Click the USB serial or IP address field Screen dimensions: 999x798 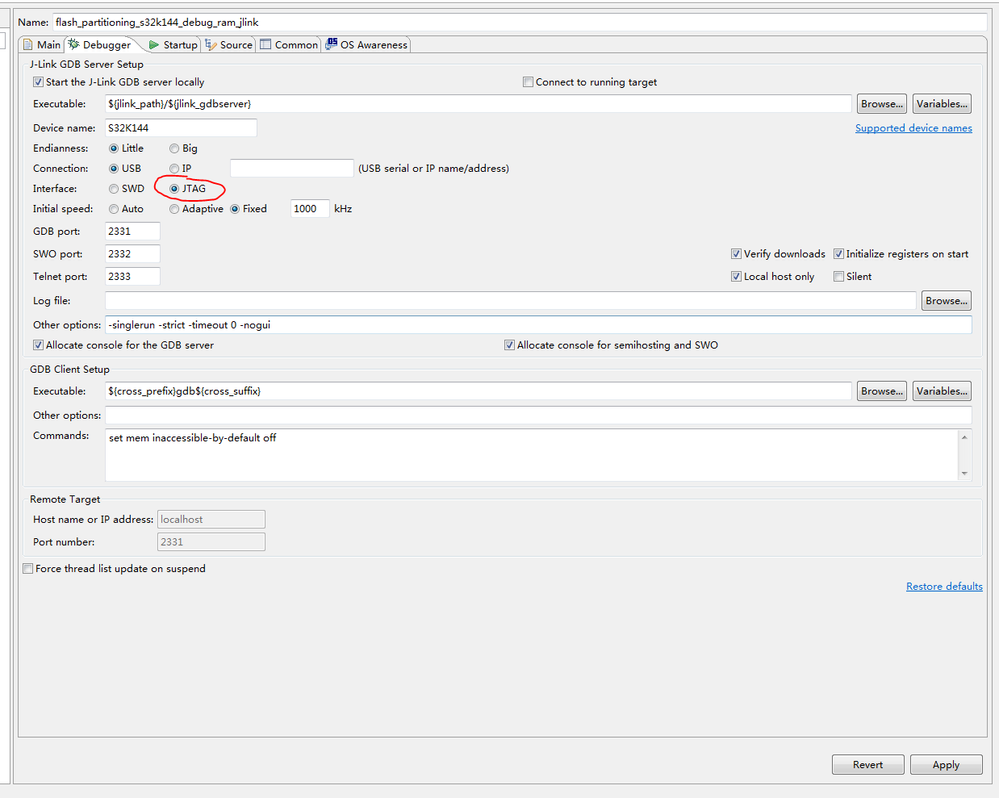tap(292, 169)
